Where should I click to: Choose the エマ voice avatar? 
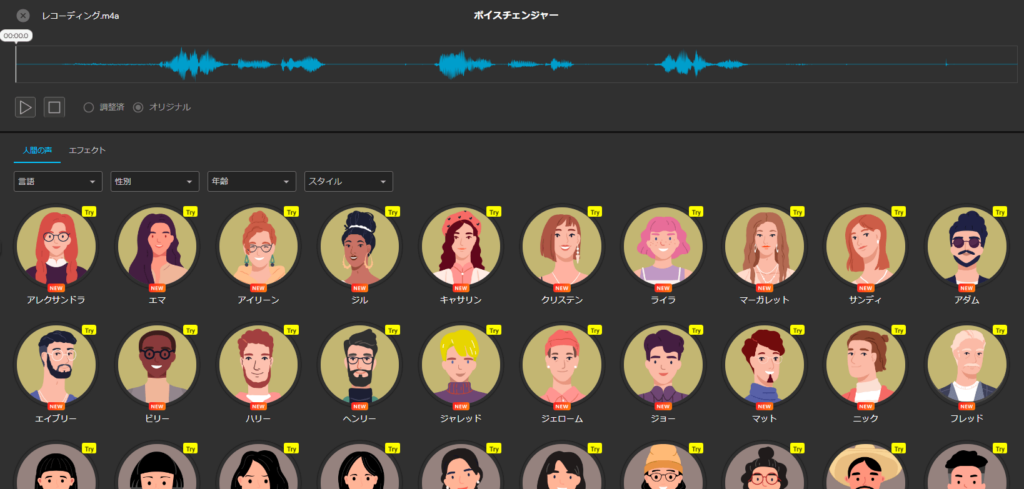click(157, 247)
